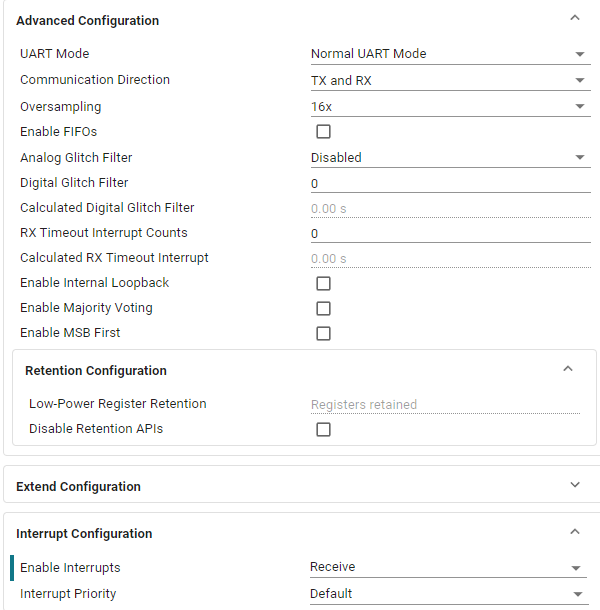The height and width of the screenshot is (610, 600).
Task: Check the Enable Majority Voting box
Action: pos(323,309)
